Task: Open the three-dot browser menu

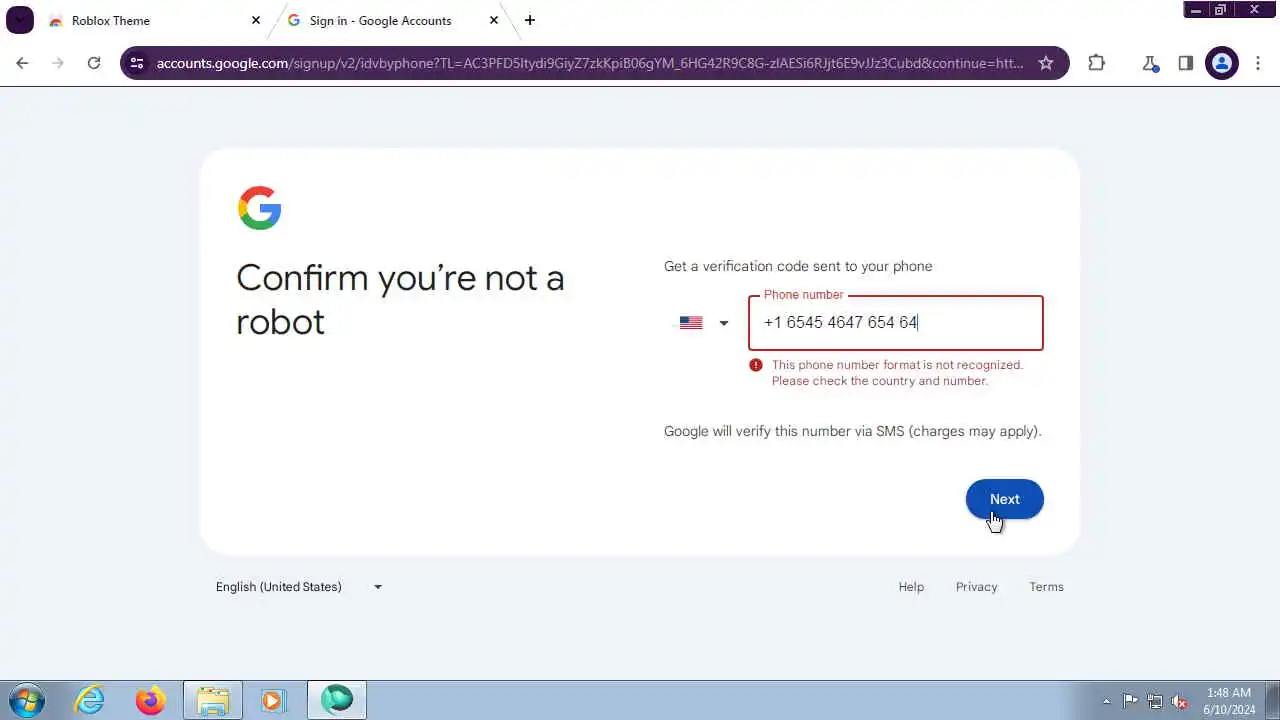Action: 1258,63
